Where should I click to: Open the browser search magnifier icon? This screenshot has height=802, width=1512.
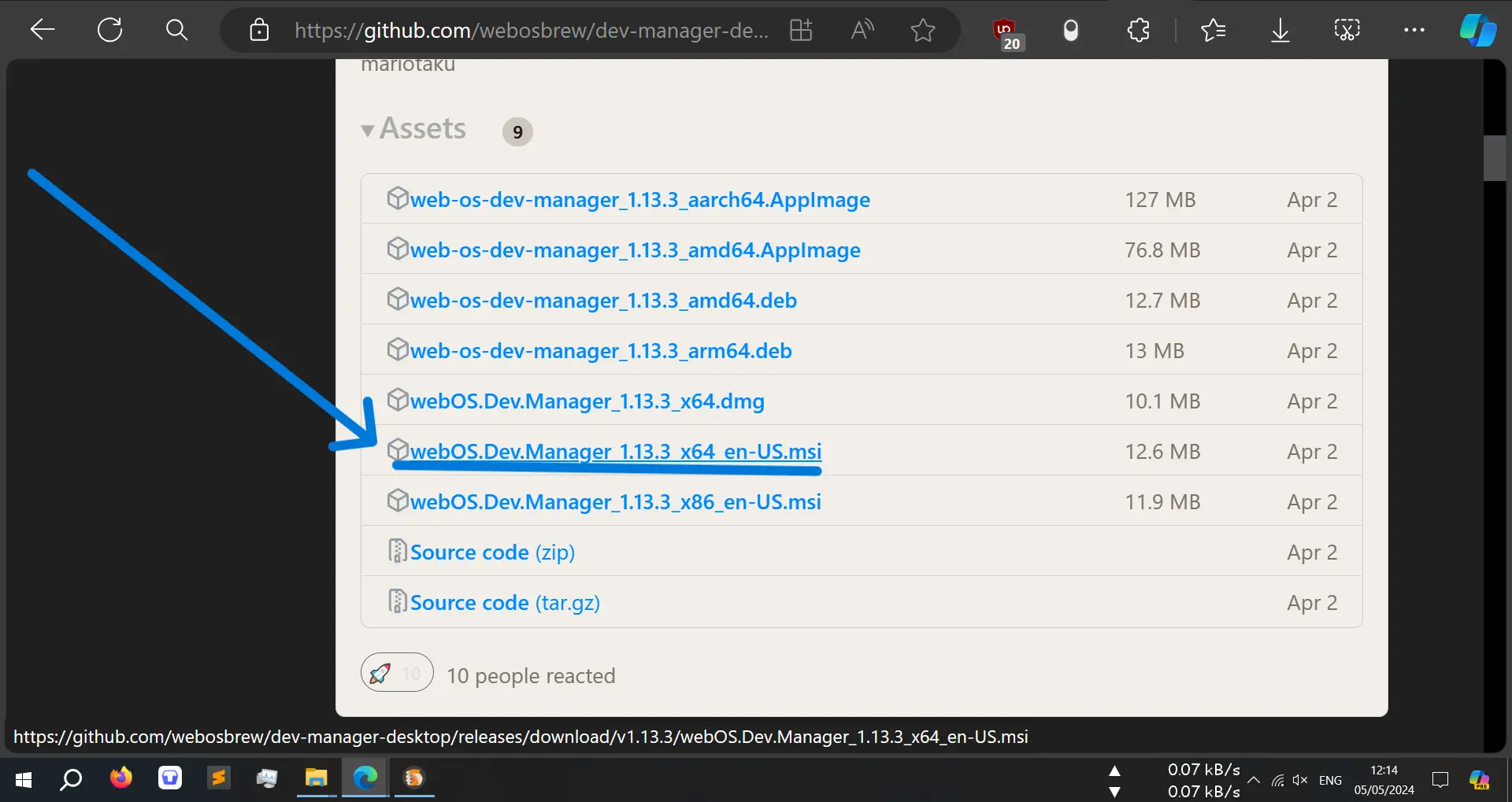pyautogui.click(x=176, y=30)
